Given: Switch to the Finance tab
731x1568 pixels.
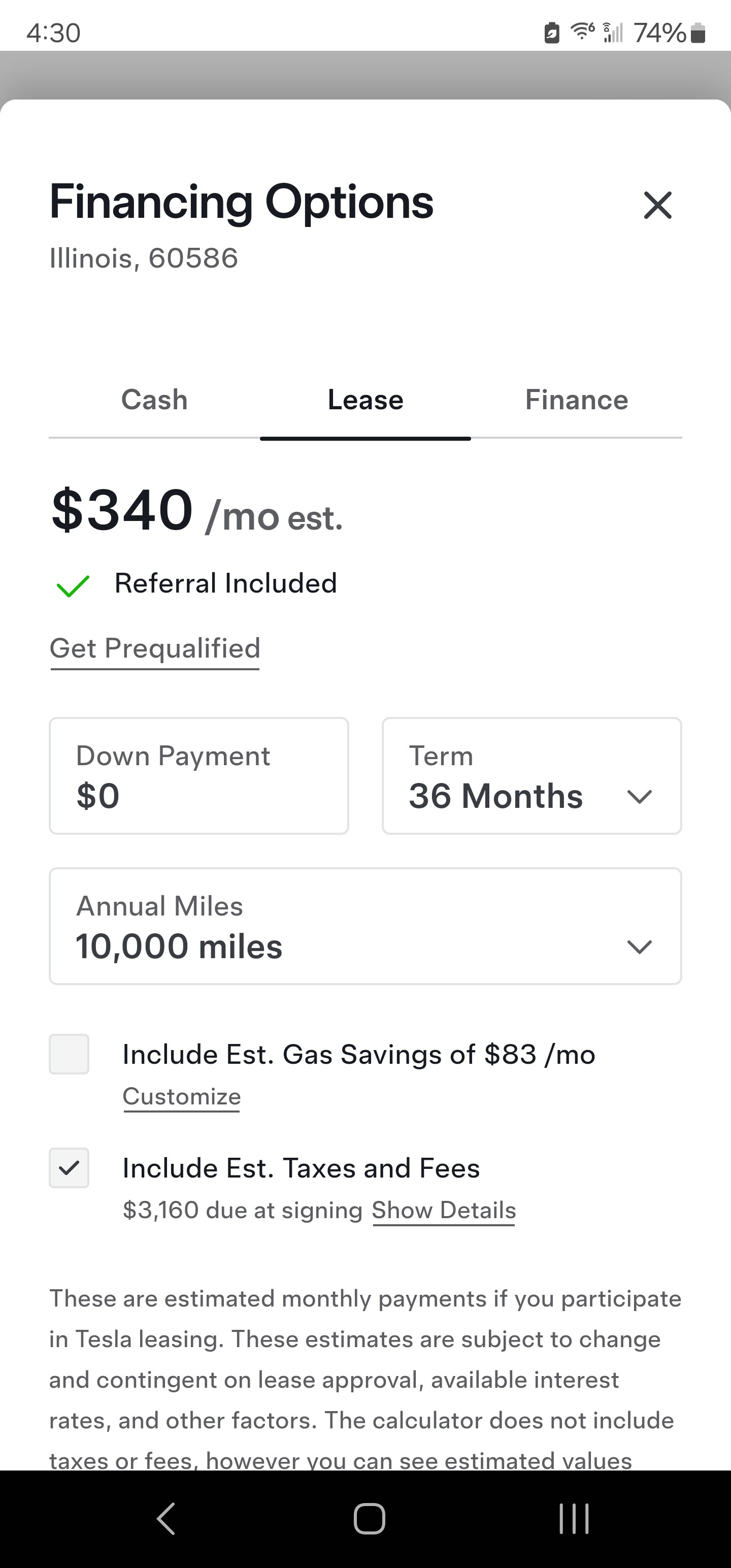Looking at the screenshot, I should pos(576,401).
